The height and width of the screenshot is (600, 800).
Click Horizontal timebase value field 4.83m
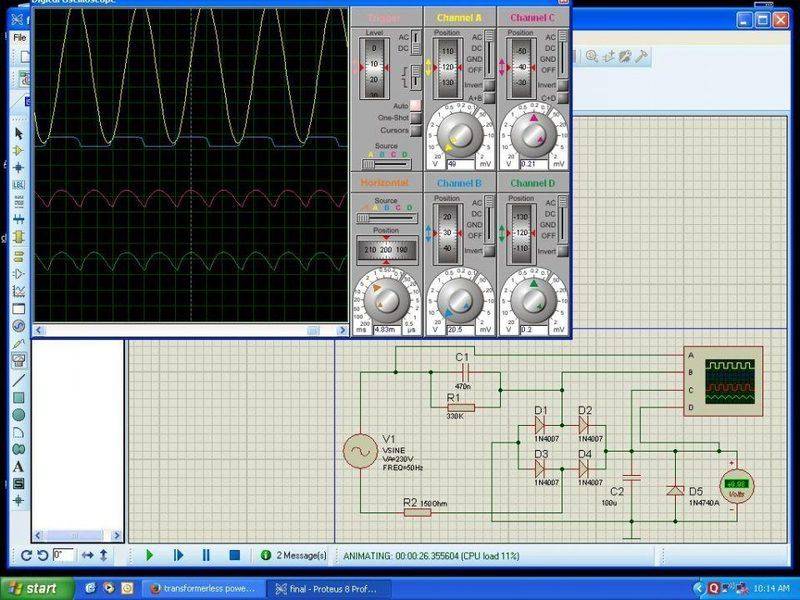click(387, 330)
